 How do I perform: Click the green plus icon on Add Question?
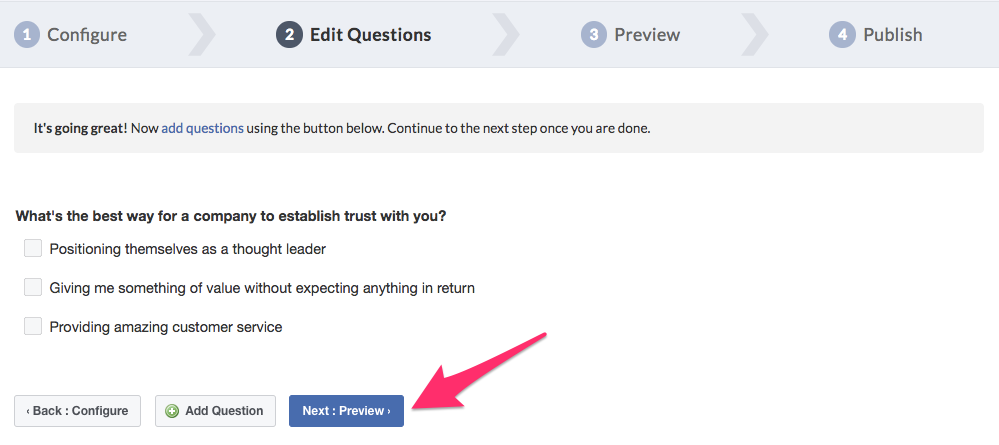(172, 411)
